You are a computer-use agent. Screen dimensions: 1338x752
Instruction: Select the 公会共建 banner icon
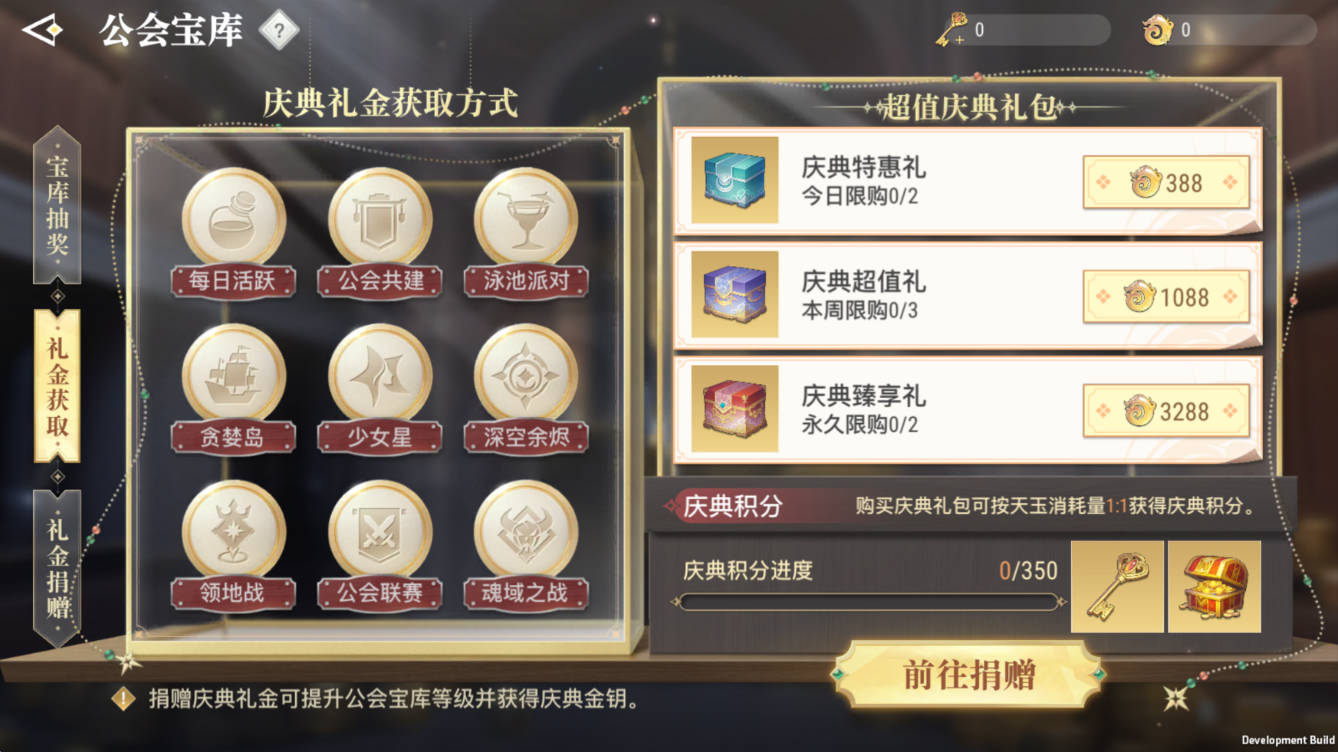(380, 219)
